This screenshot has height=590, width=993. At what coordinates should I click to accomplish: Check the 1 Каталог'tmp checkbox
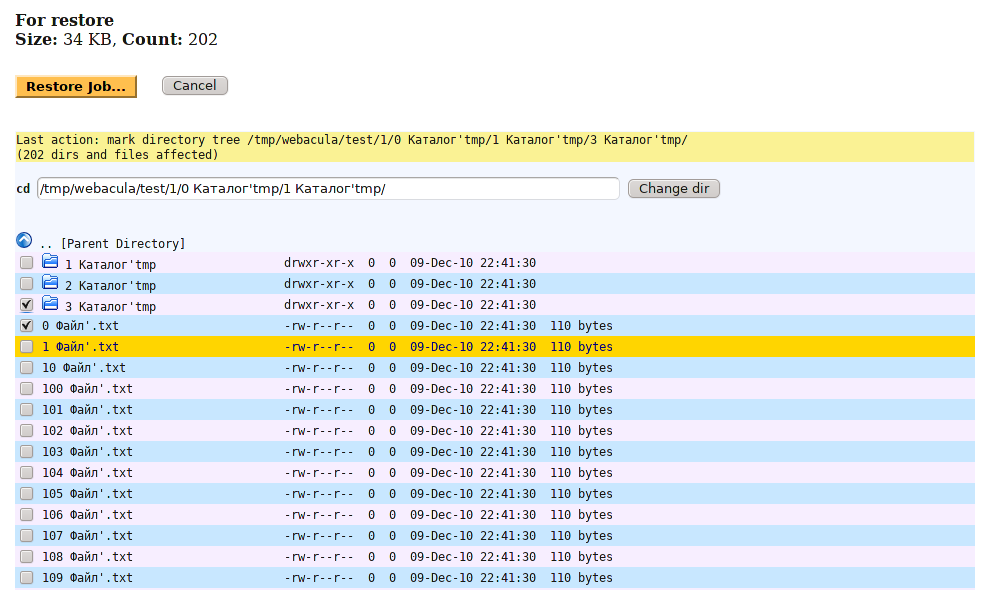pos(26,262)
